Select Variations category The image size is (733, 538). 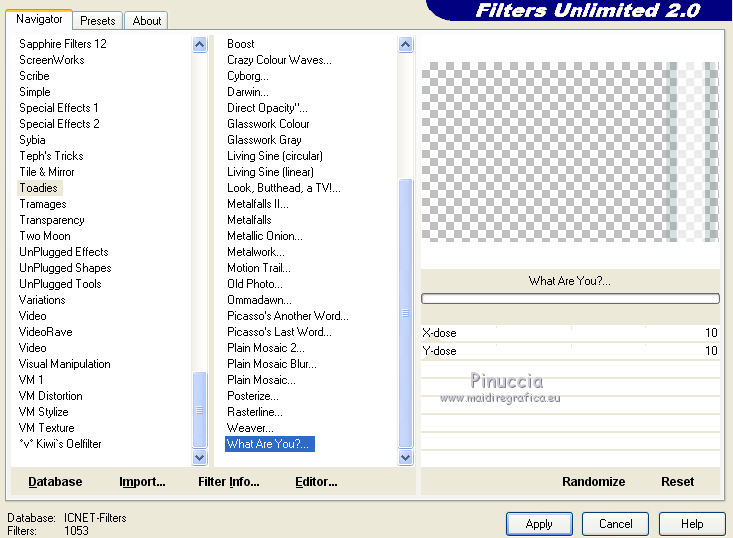[x=42, y=300]
